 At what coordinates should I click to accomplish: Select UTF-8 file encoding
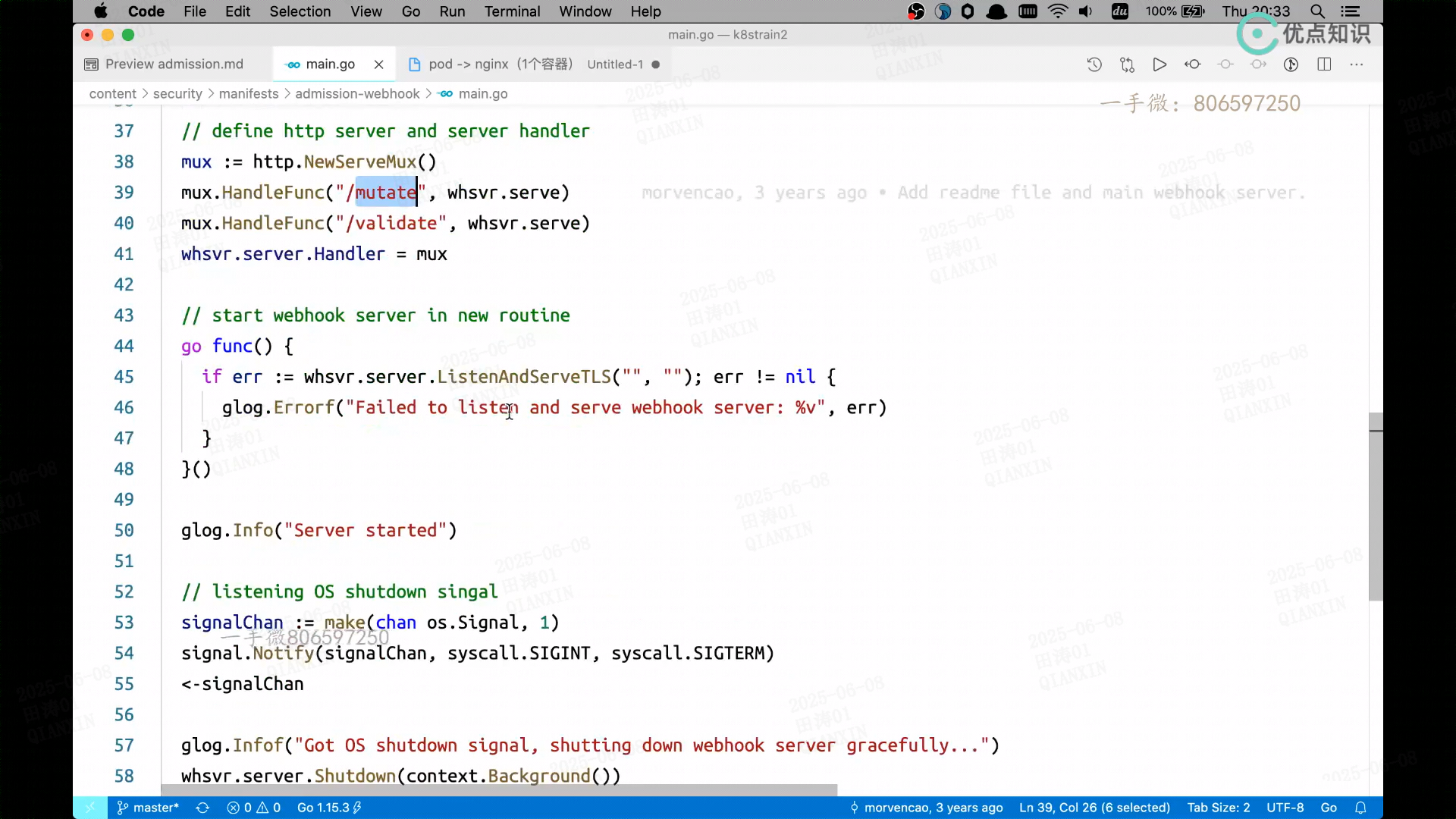(x=1285, y=808)
